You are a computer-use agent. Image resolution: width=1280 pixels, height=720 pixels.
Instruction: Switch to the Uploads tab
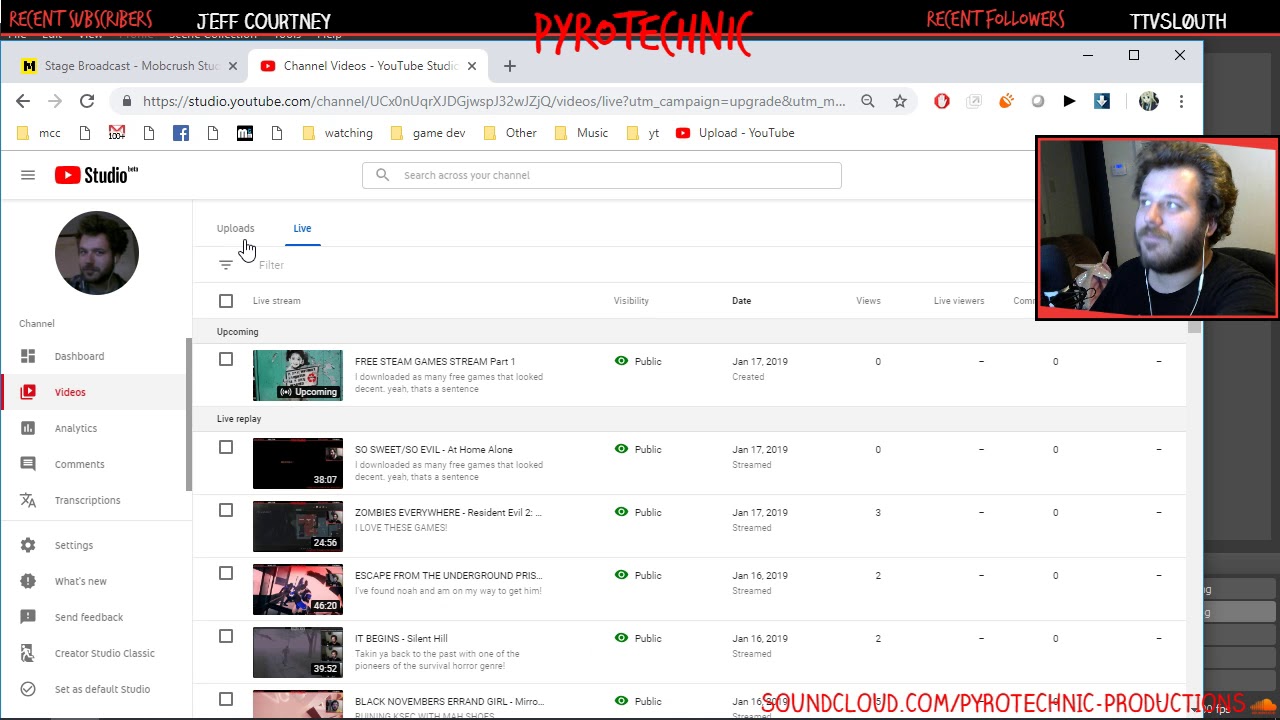pyautogui.click(x=236, y=228)
